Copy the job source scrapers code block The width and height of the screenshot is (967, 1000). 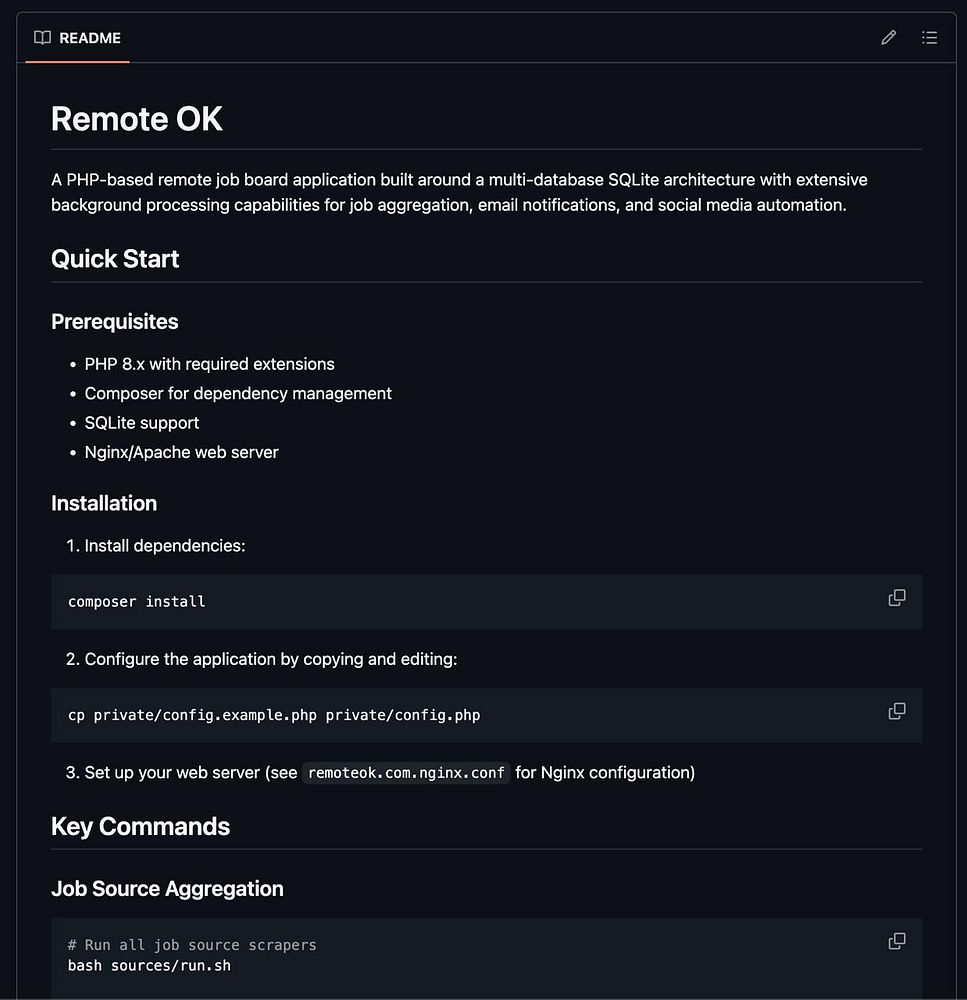point(897,941)
